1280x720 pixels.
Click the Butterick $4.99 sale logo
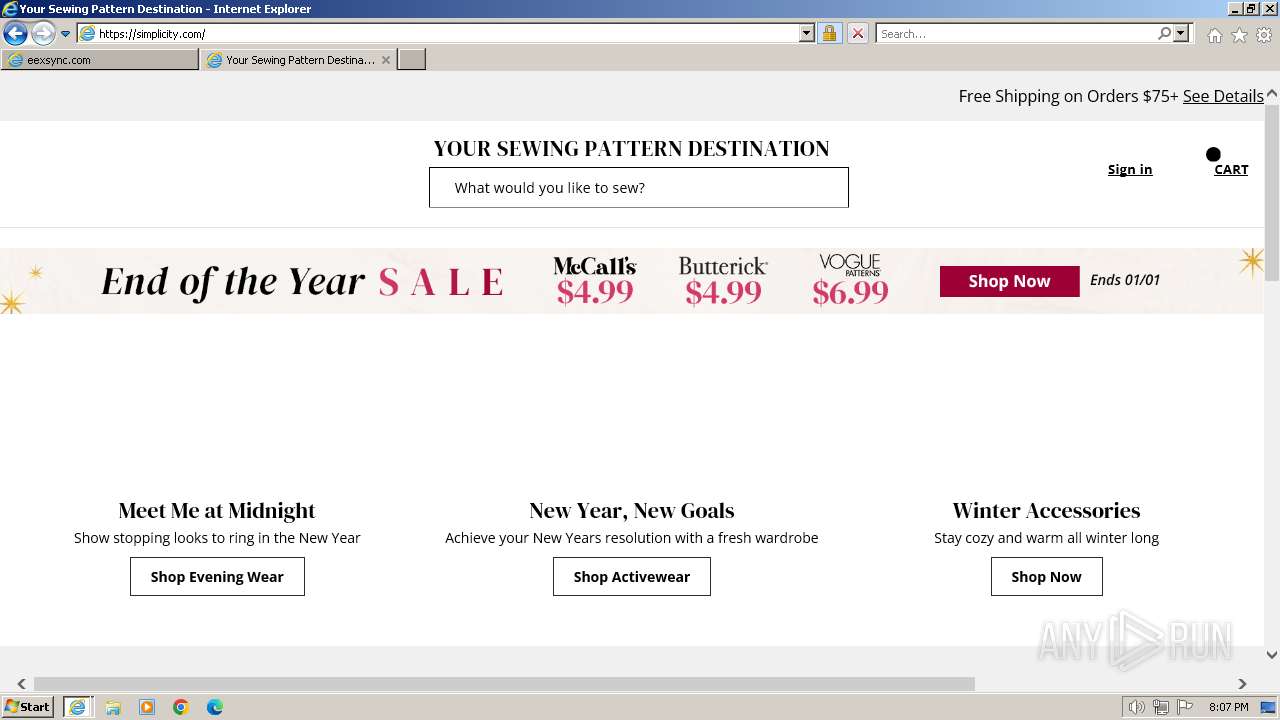(x=723, y=280)
